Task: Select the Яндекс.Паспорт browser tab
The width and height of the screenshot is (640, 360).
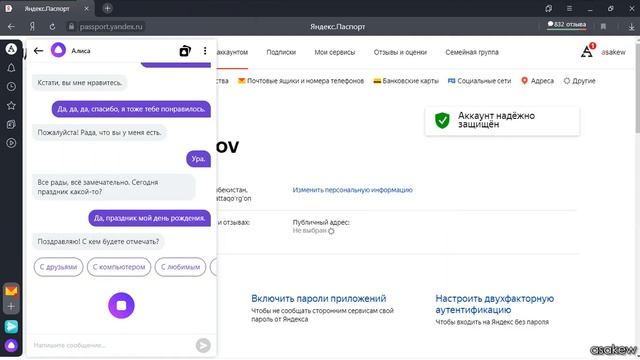Action: point(47,8)
